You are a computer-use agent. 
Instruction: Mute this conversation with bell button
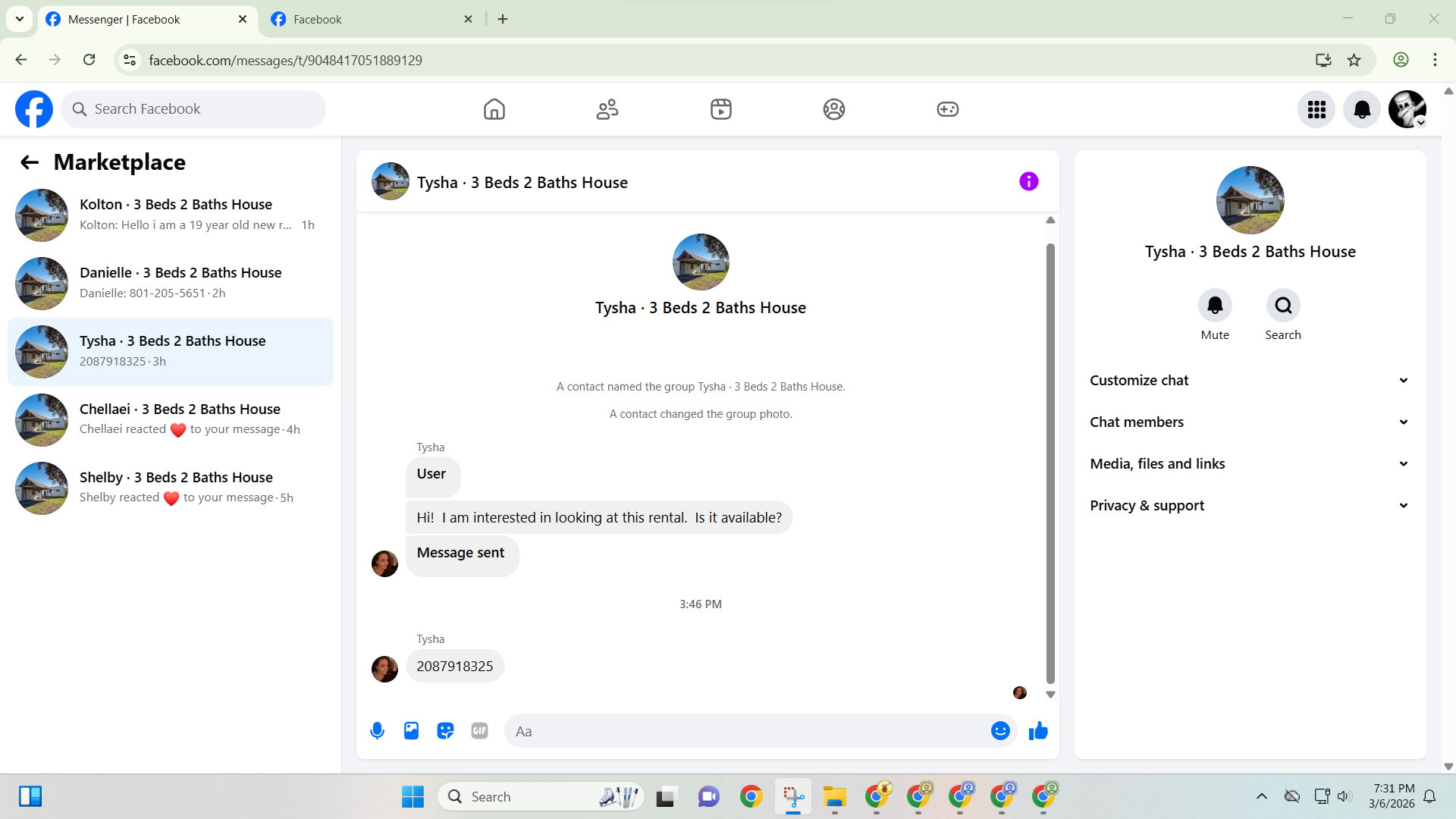tap(1215, 306)
